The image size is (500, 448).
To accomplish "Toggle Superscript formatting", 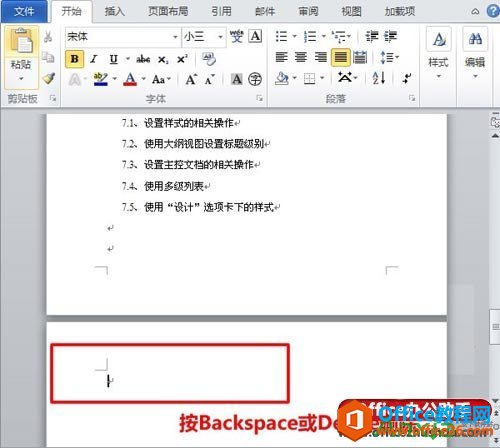I will coord(182,59).
